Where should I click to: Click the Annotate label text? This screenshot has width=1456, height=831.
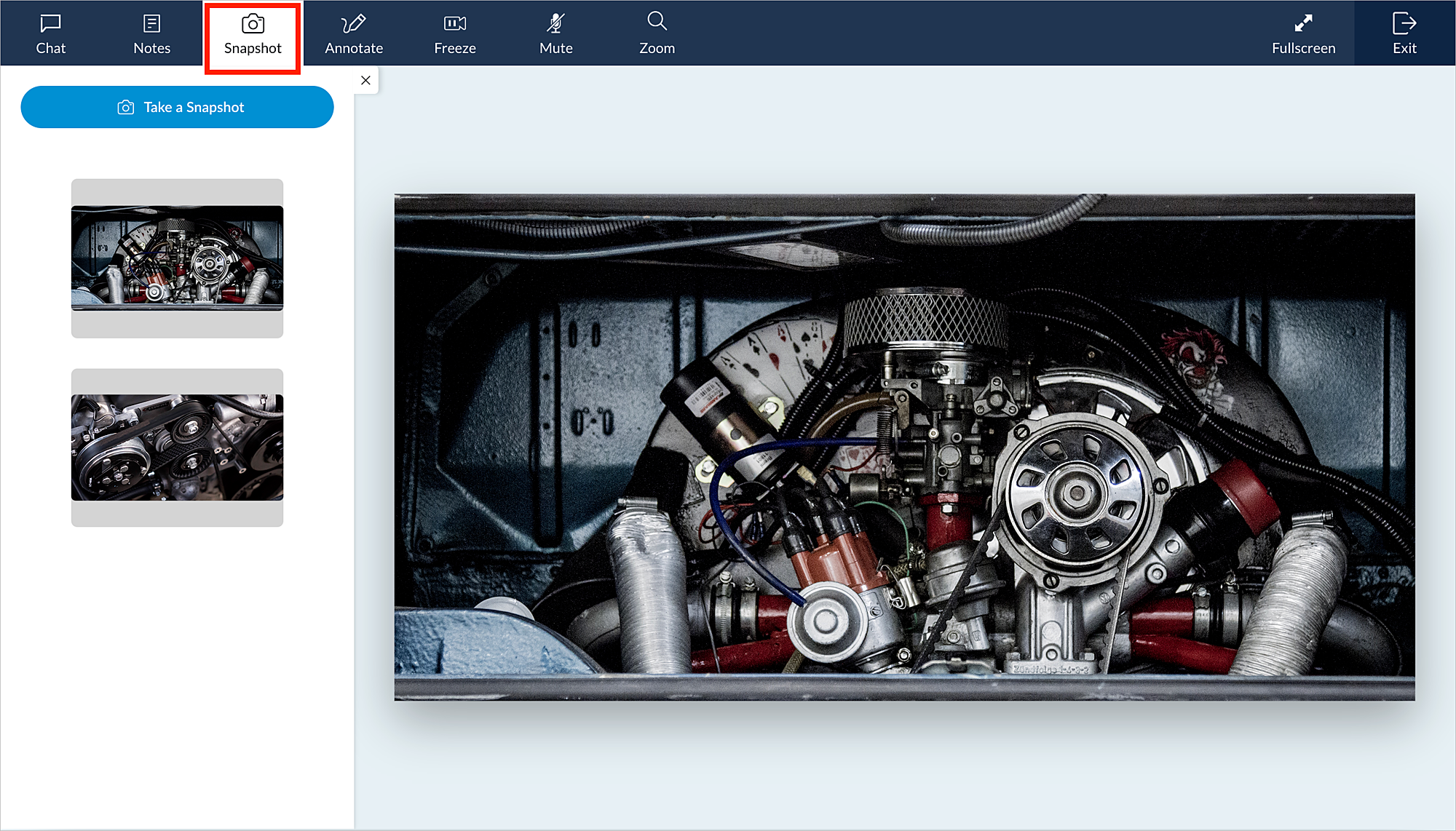coord(354,48)
